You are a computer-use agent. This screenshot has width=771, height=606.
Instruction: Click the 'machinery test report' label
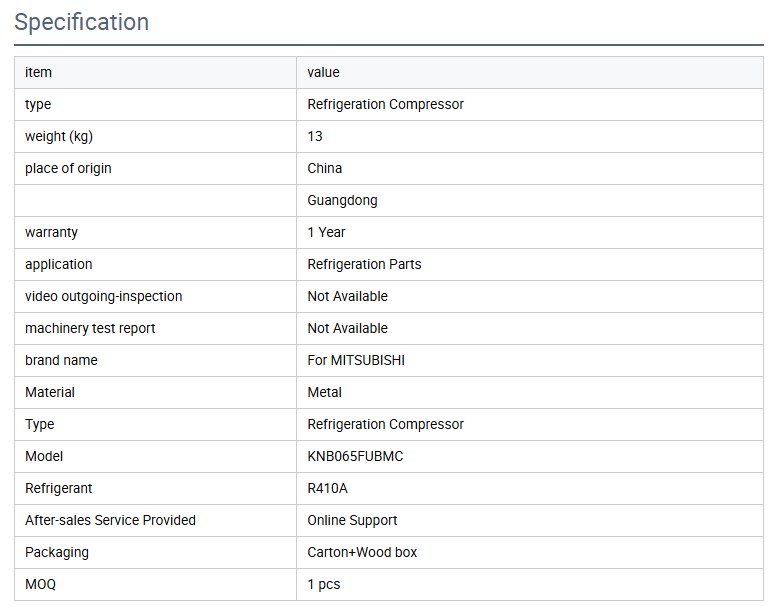(90, 328)
